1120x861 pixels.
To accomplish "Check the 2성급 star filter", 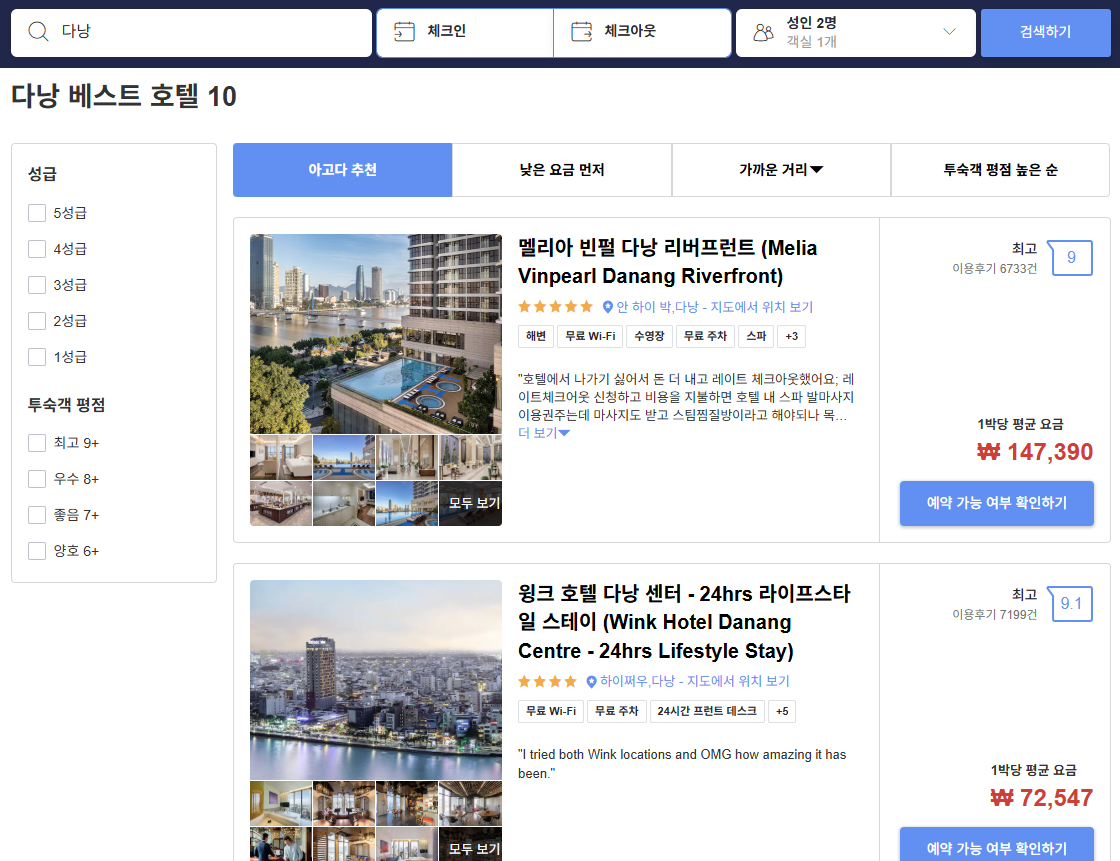I will 37,321.
